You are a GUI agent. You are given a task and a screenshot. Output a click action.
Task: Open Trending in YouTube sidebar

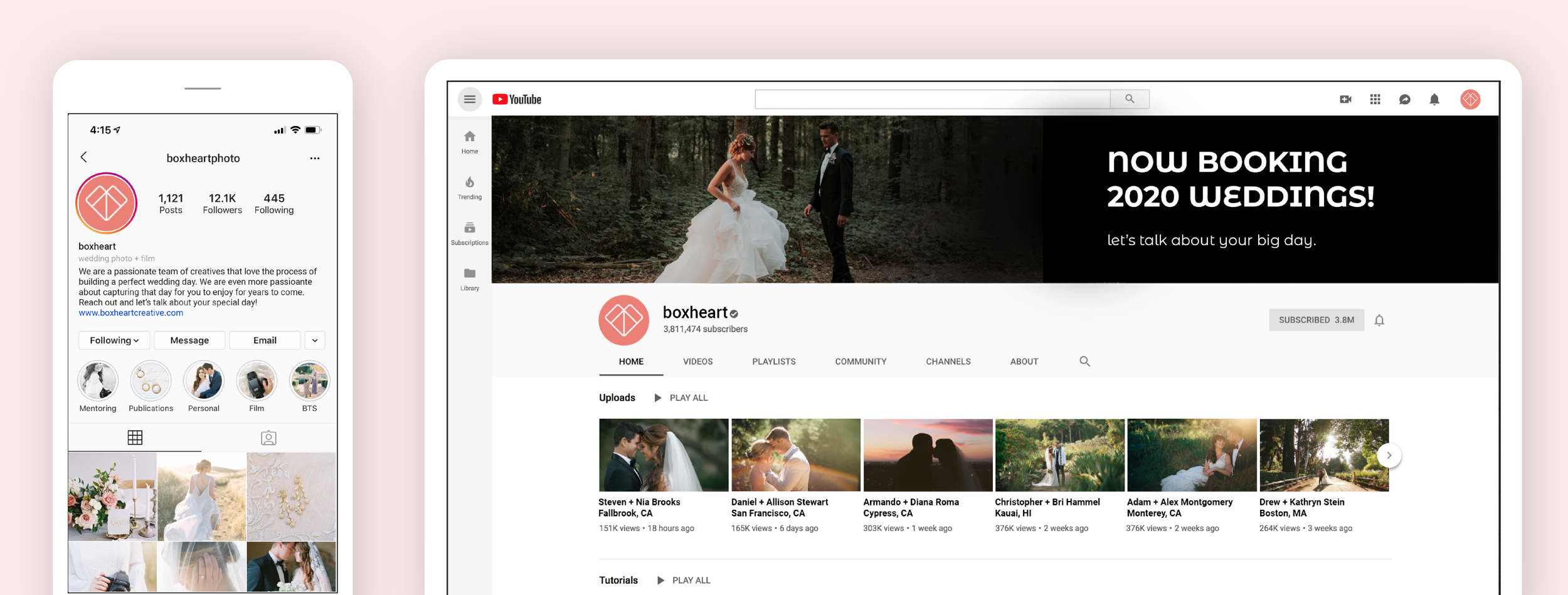469,187
